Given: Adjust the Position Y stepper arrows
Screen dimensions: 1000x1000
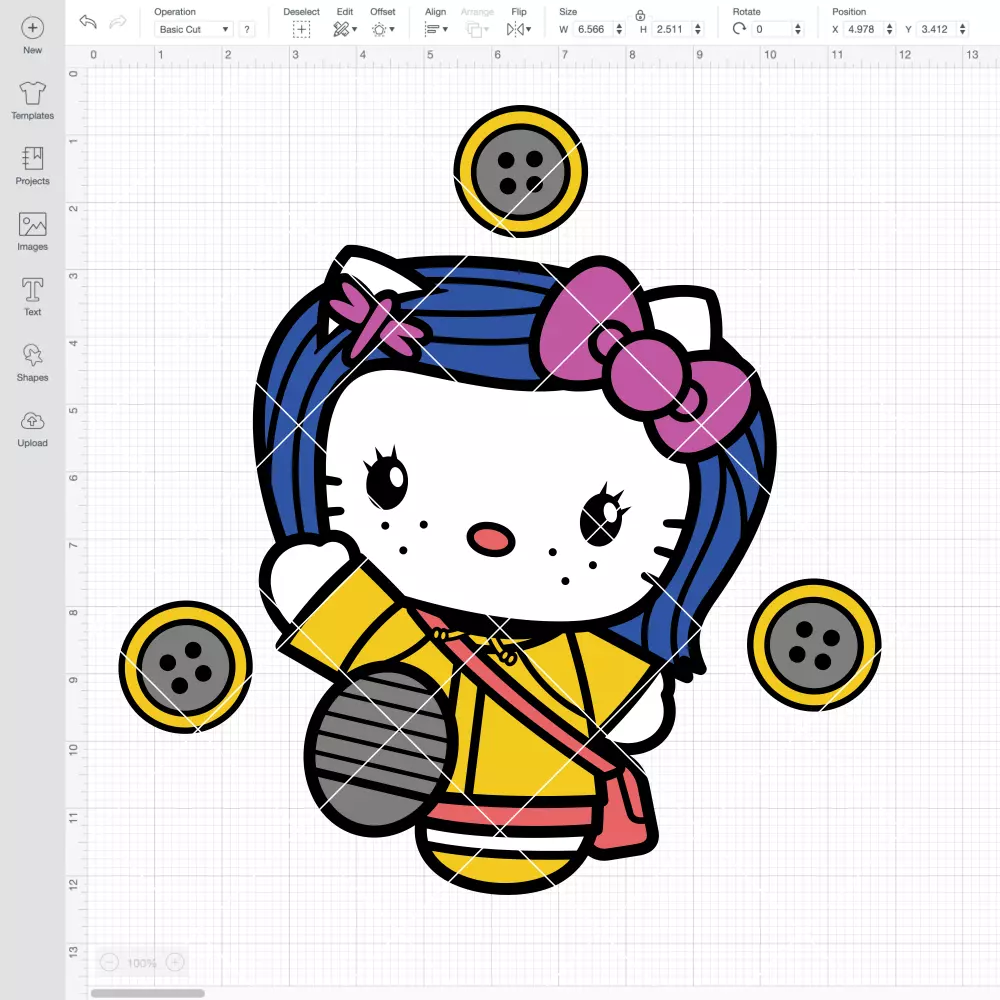Looking at the screenshot, I should (x=963, y=29).
